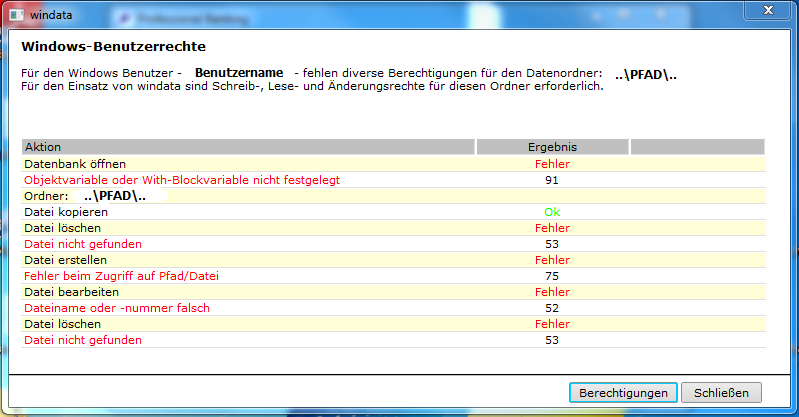Image resolution: width=799 pixels, height=417 pixels.
Task: Click the windata title bar icon
Action: 16,15
